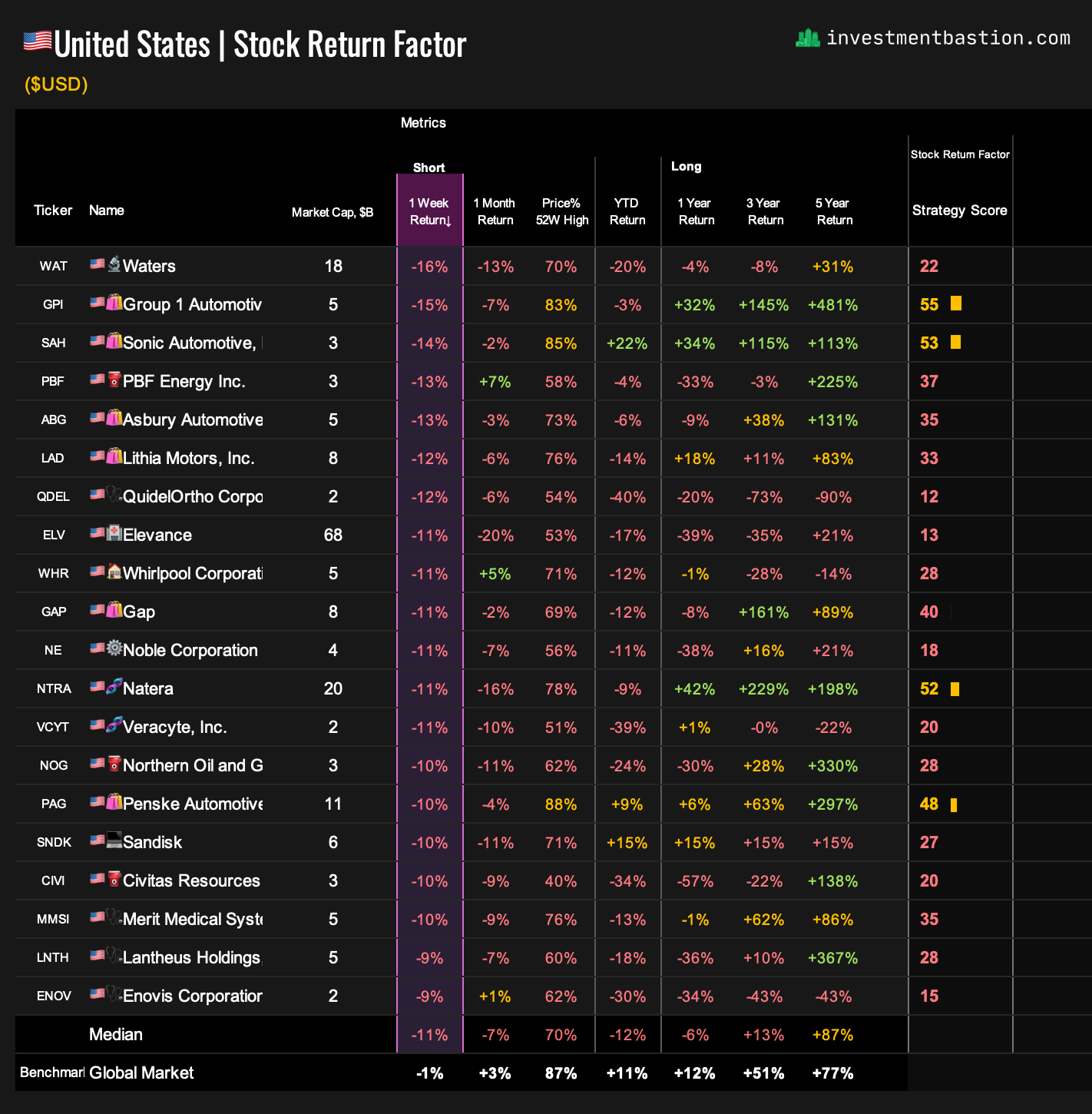
Task: Click the US flag icon in WAT row
Action: point(98,264)
